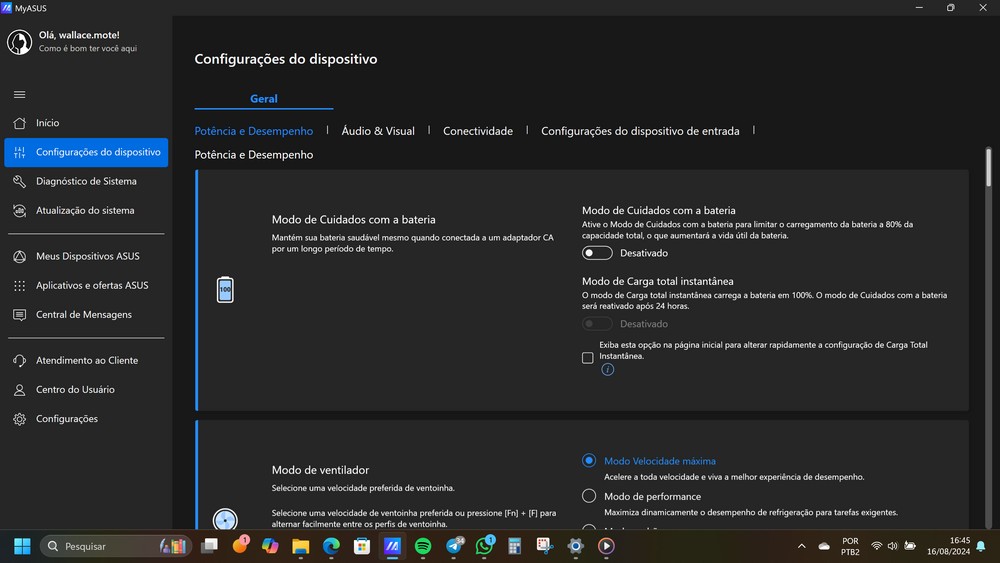Open Diagnóstico de Sistema wrench icon
This screenshot has height=563, width=1000.
19,182
